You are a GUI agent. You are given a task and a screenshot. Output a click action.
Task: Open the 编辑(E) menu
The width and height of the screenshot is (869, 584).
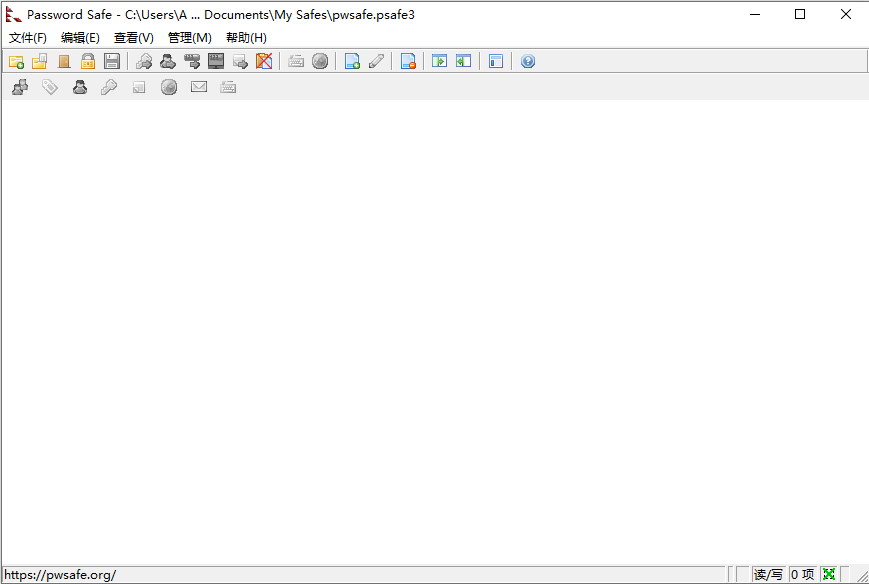[80, 38]
